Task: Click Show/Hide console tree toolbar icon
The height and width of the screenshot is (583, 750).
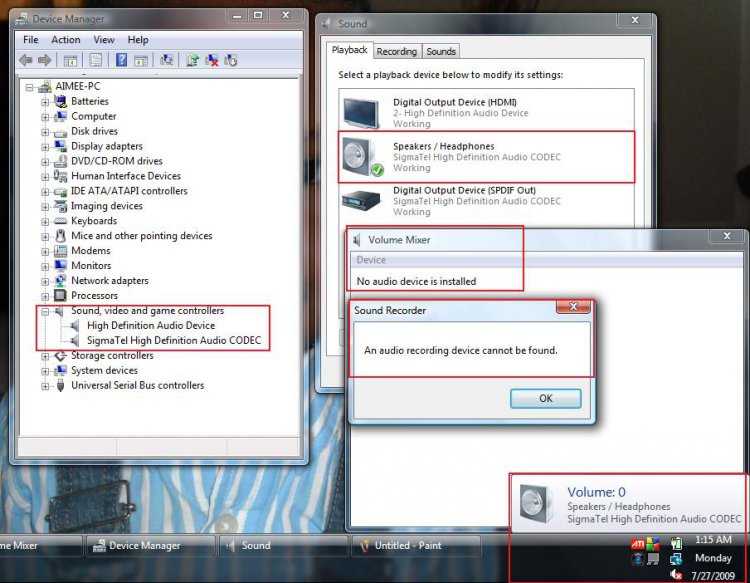Action: [70, 60]
